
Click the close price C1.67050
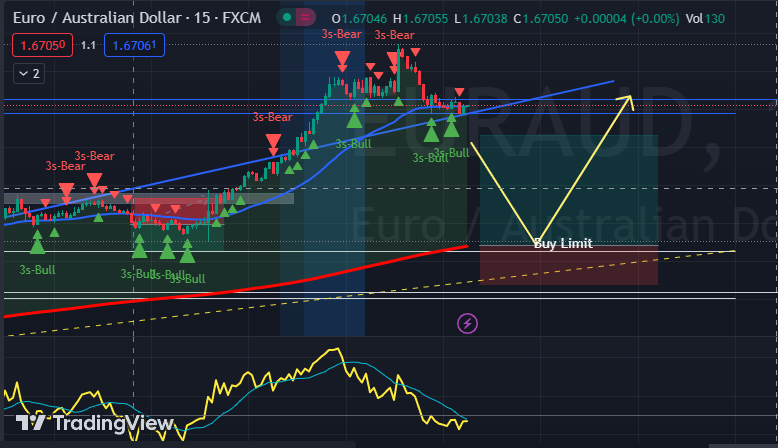click(x=541, y=19)
